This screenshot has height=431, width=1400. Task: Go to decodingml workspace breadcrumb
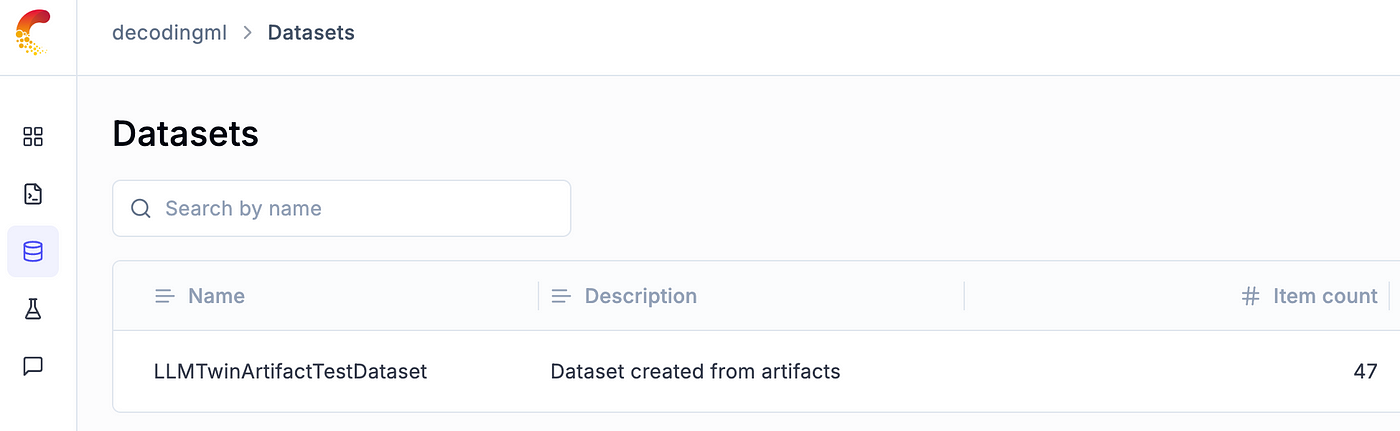pos(169,33)
